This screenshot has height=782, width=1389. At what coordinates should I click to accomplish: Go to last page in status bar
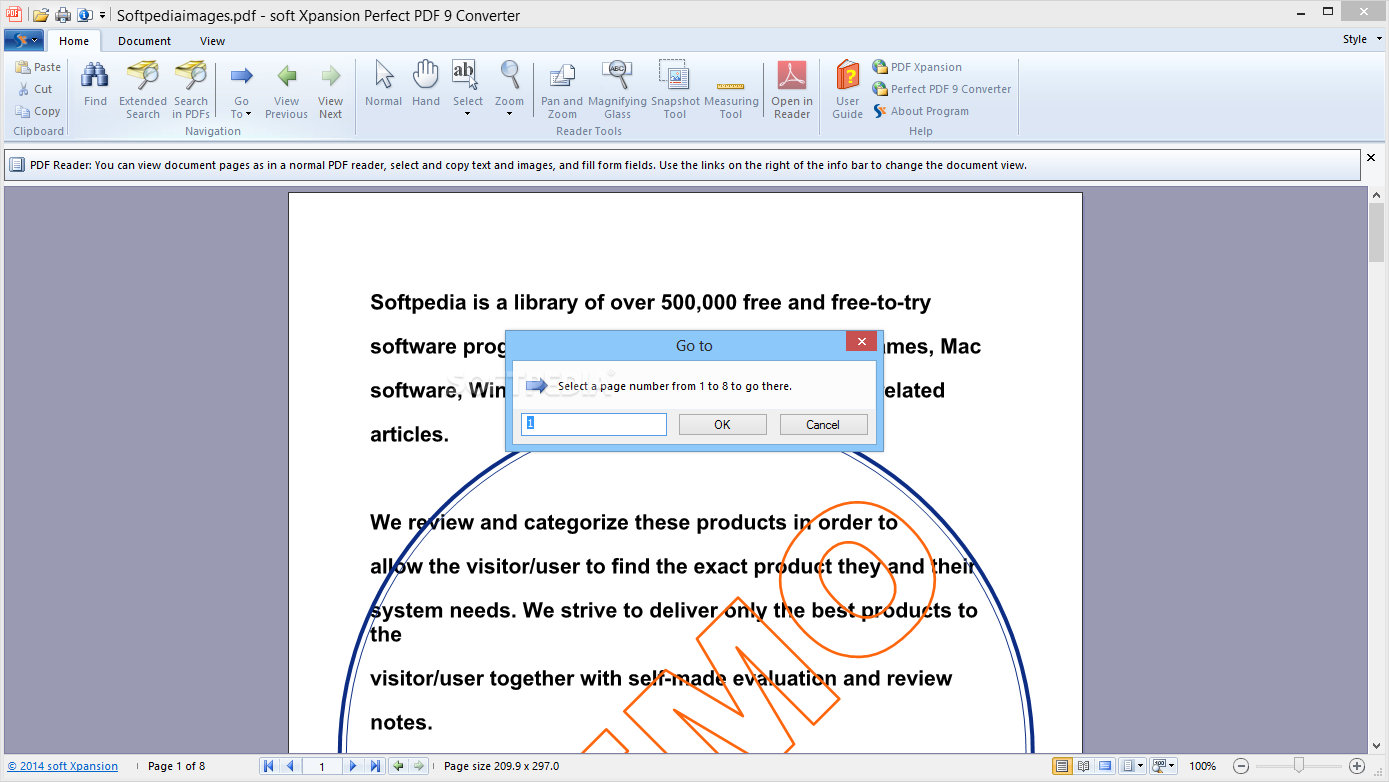coord(375,766)
